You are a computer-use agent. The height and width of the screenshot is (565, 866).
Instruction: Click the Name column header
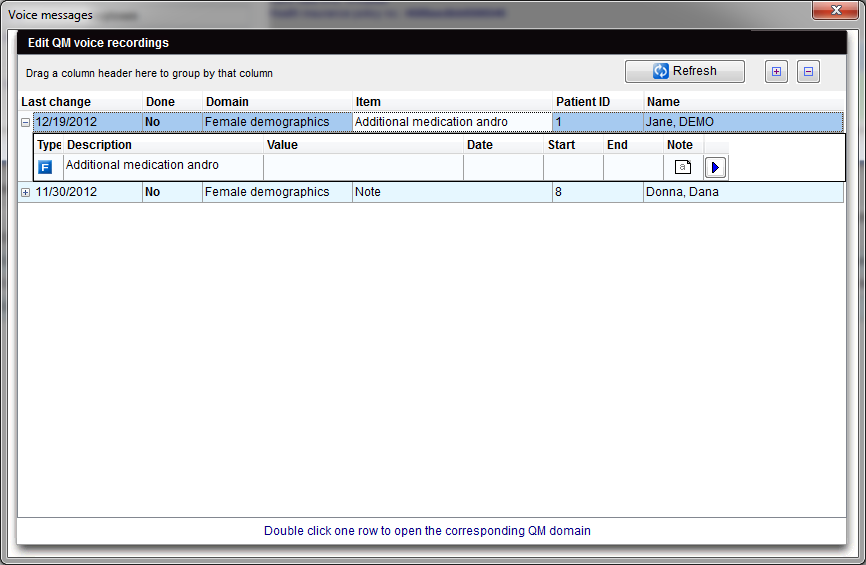coord(743,102)
